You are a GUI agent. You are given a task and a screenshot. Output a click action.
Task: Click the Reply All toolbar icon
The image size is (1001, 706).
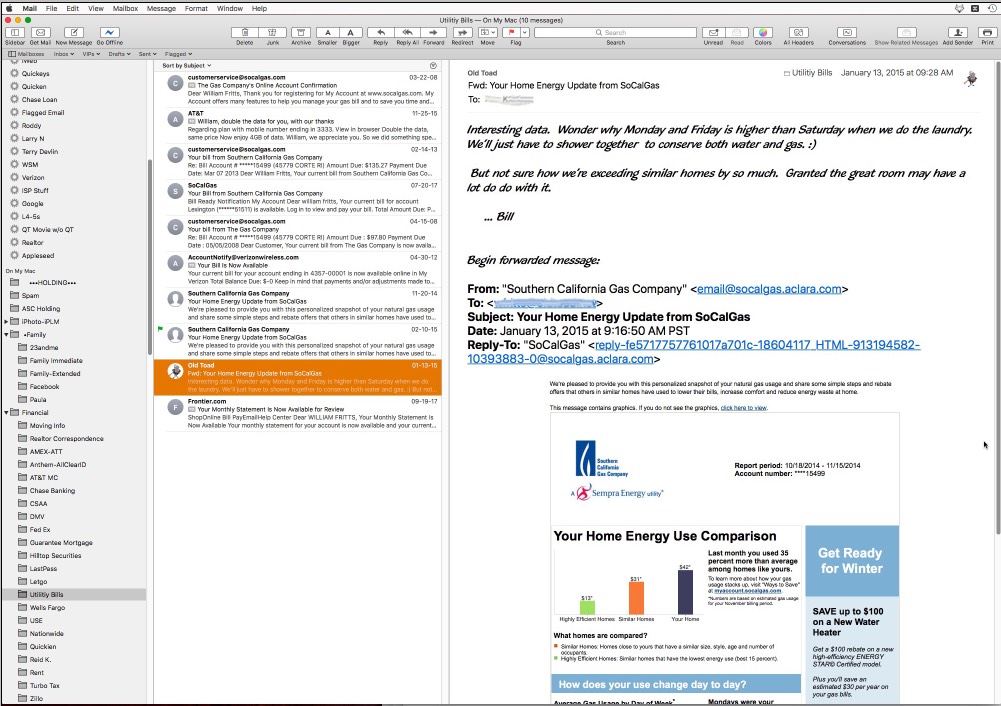coord(407,33)
